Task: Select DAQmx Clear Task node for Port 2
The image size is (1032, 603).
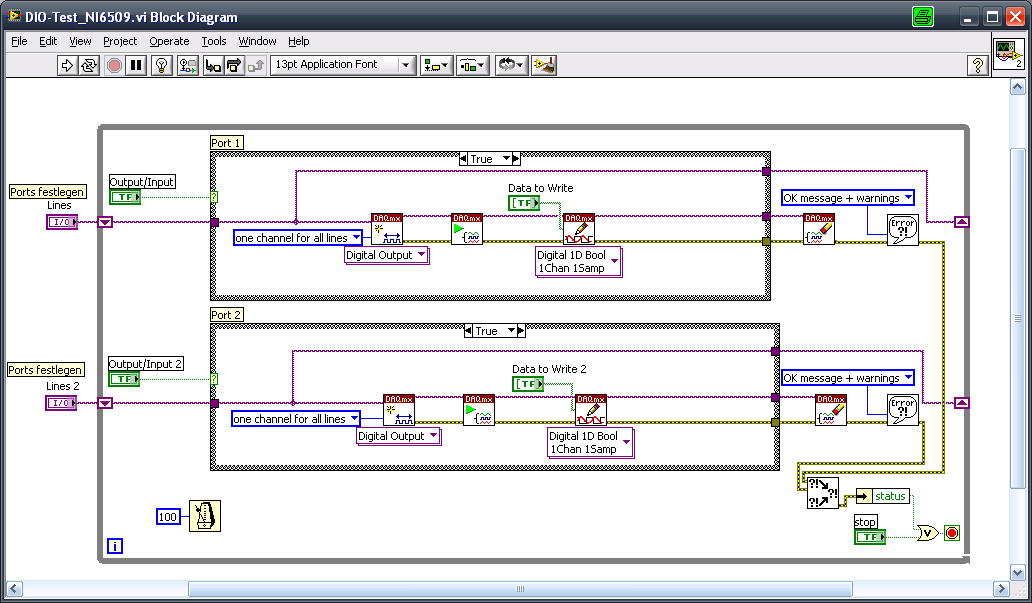Action: pyautogui.click(x=831, y=409)
